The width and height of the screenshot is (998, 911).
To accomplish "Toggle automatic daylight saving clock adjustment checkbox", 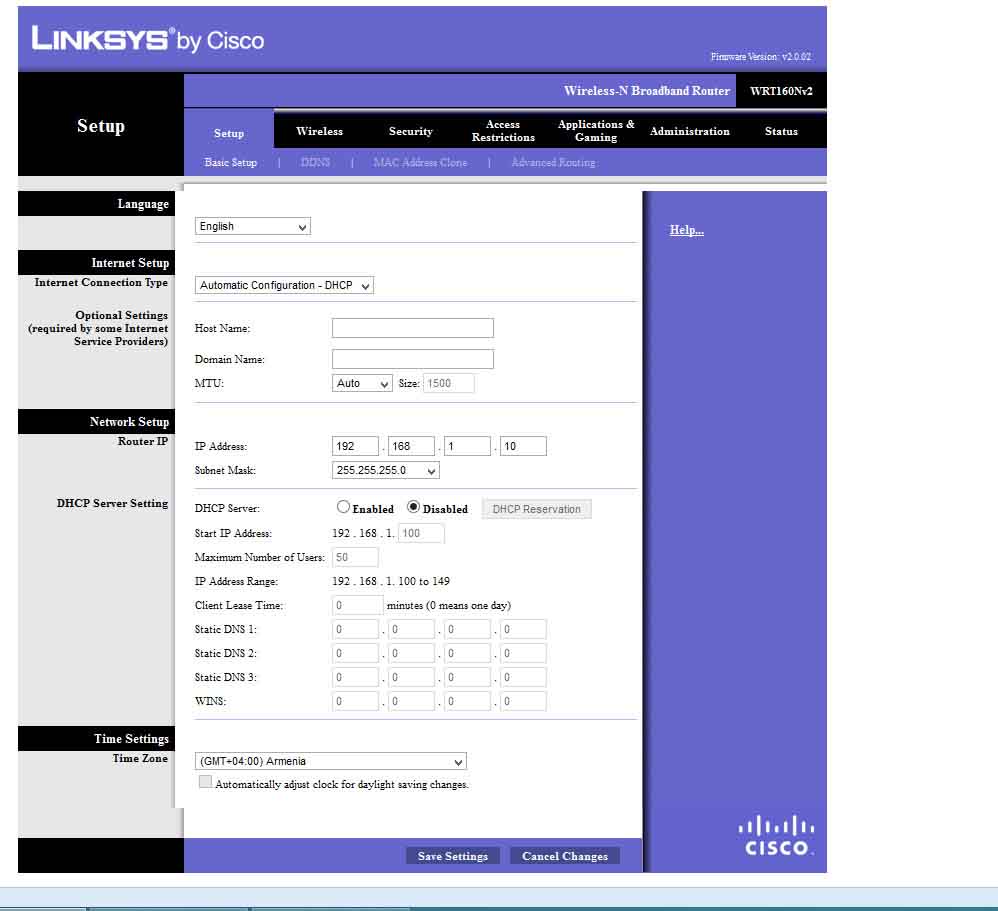I will pyautogui.click(x=205, y=782).
